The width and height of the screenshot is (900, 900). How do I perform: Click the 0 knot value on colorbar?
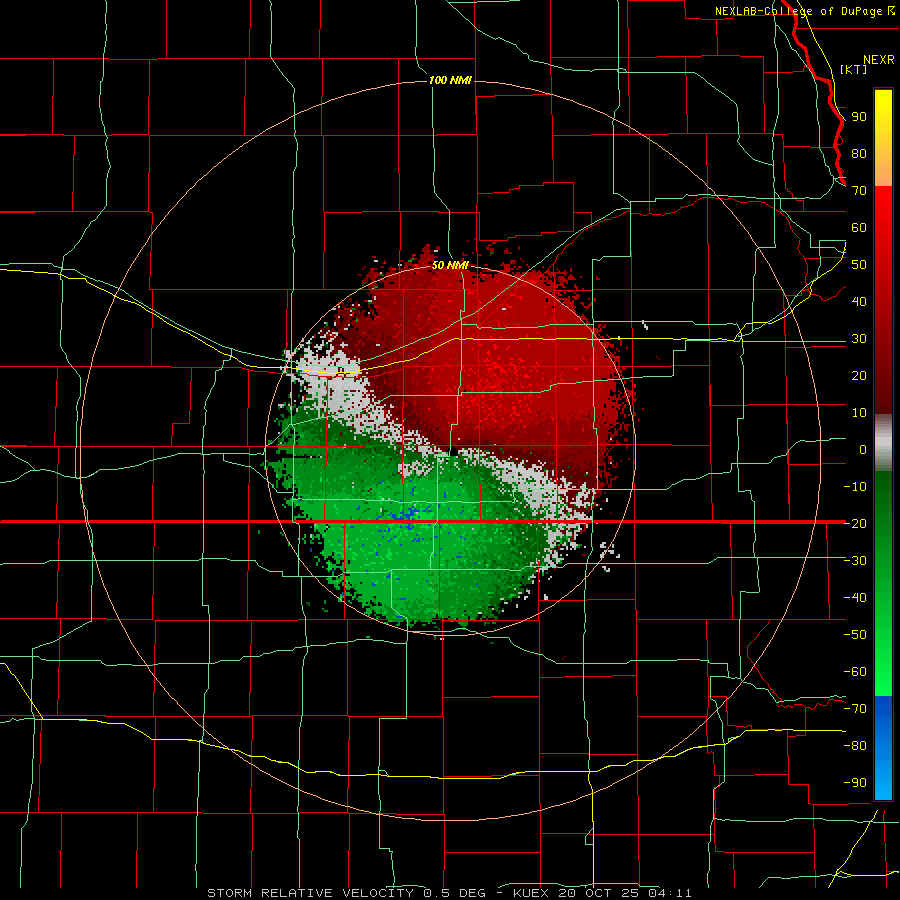863,450
